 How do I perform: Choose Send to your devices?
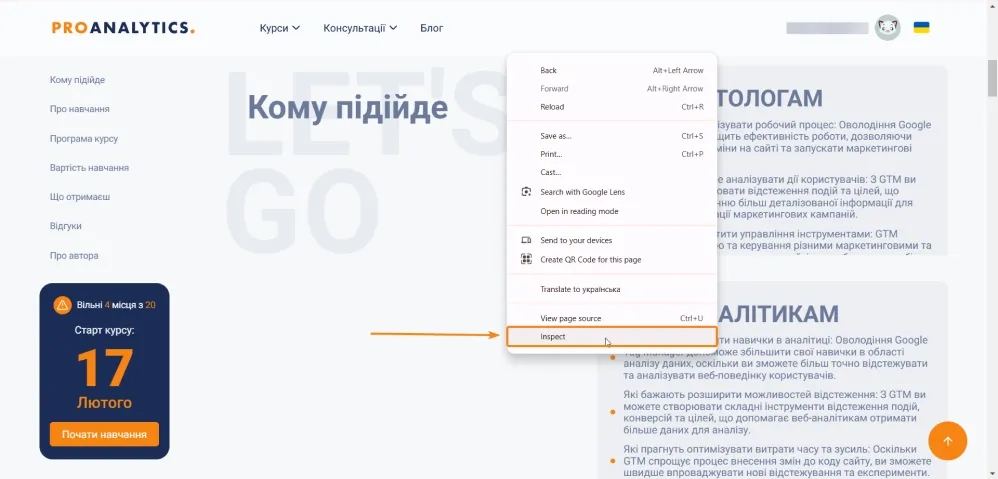pyautogui.click(x=612, y=240)
